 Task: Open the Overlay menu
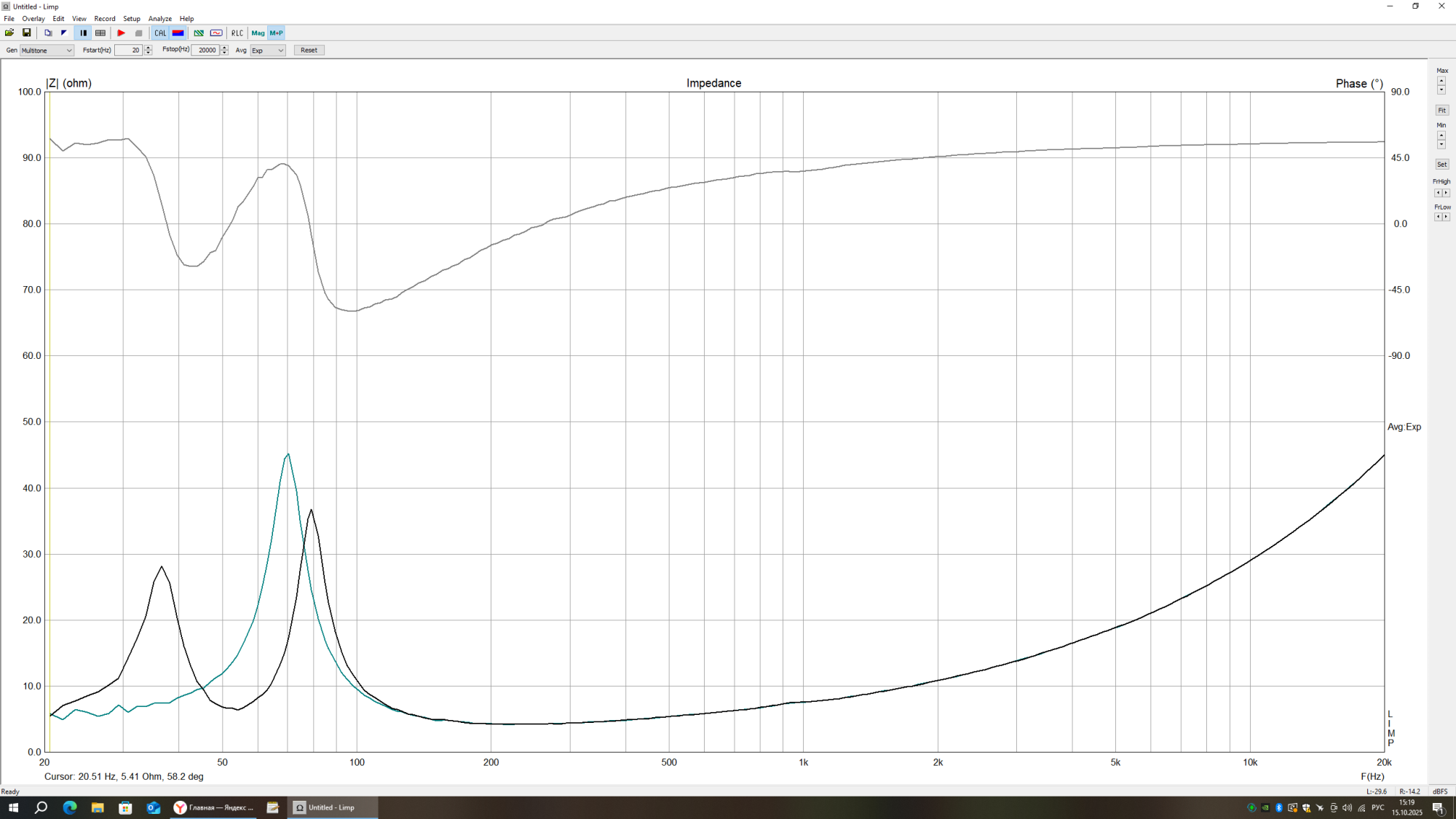[33, 19]
